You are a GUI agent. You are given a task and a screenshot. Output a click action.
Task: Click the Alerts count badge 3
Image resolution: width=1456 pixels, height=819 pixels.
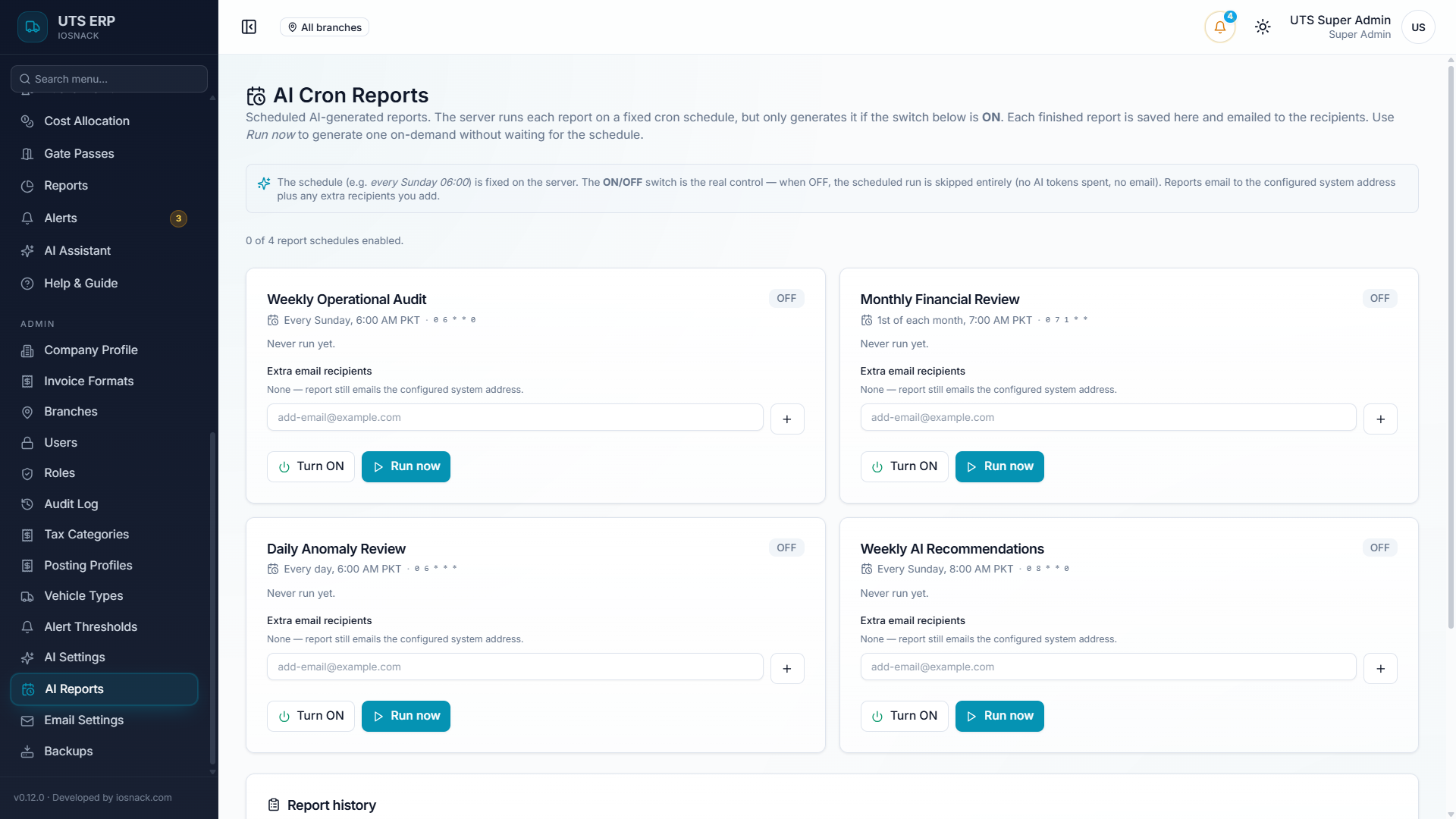pyautogui.click(x=178, y=218)
